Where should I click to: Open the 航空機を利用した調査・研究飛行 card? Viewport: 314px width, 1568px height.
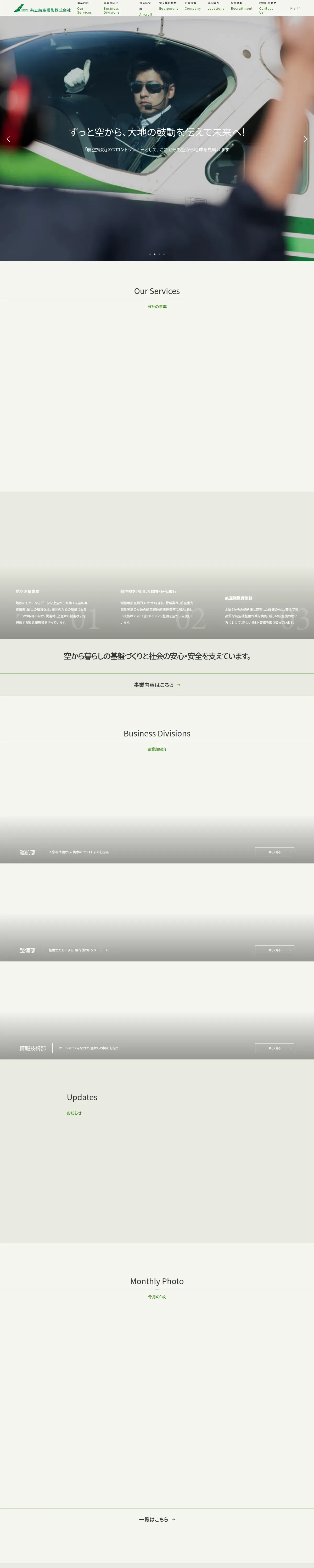[x=157, y=565]
